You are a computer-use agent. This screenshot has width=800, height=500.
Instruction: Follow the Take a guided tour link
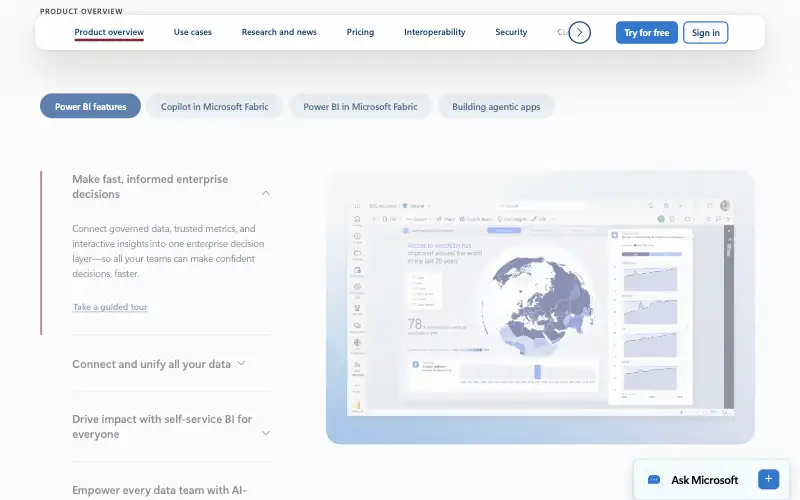110,307
